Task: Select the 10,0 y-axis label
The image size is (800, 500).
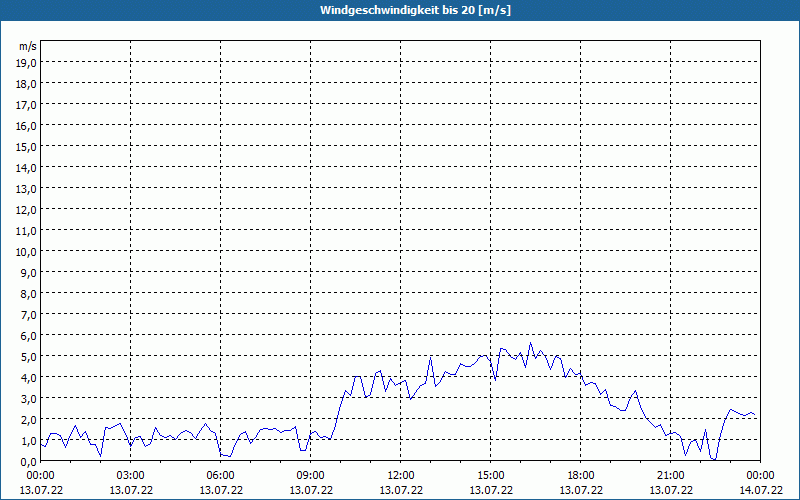Action: point(26,252)
